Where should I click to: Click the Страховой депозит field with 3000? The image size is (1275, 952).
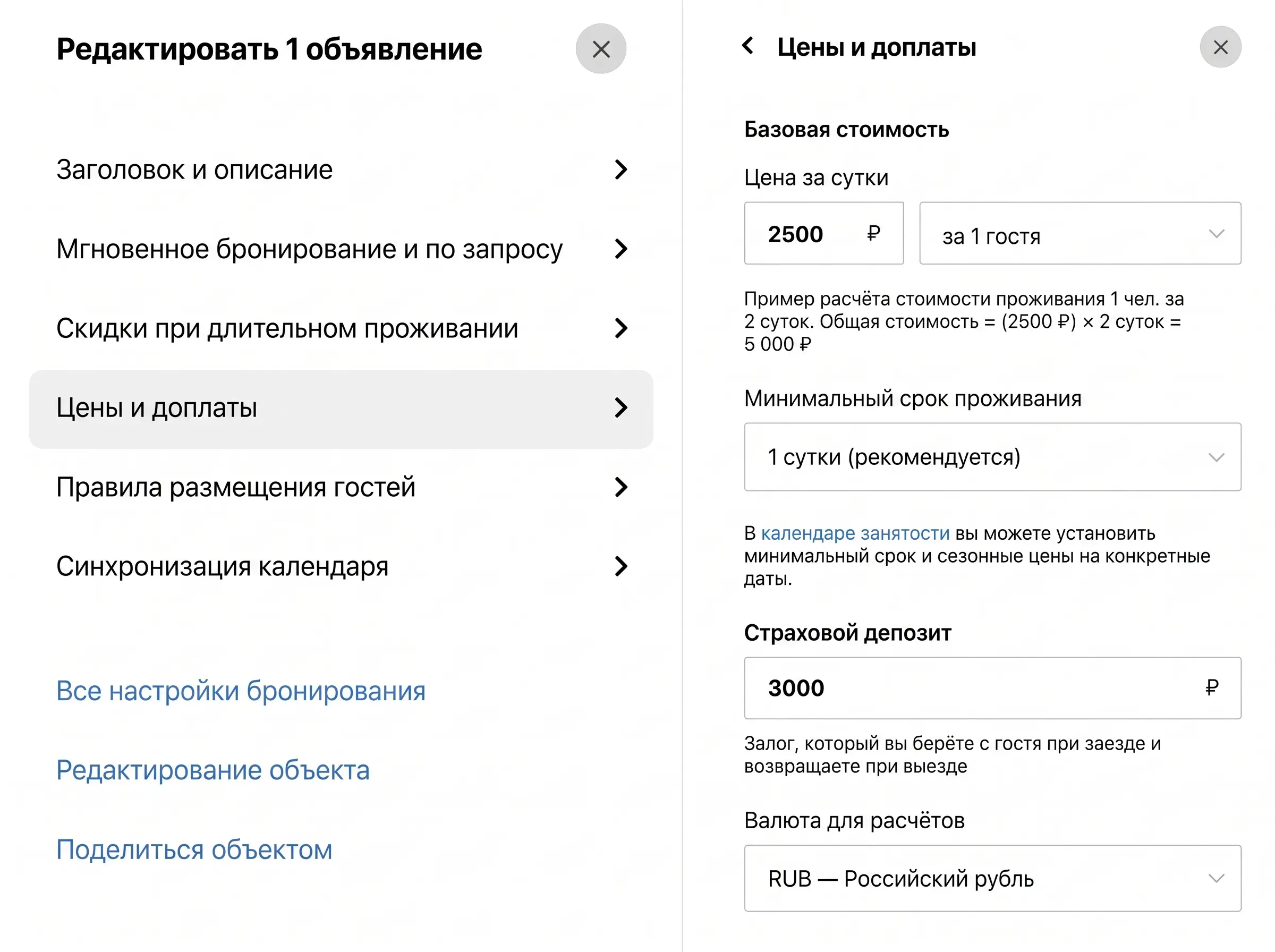[x=992, y=688]
